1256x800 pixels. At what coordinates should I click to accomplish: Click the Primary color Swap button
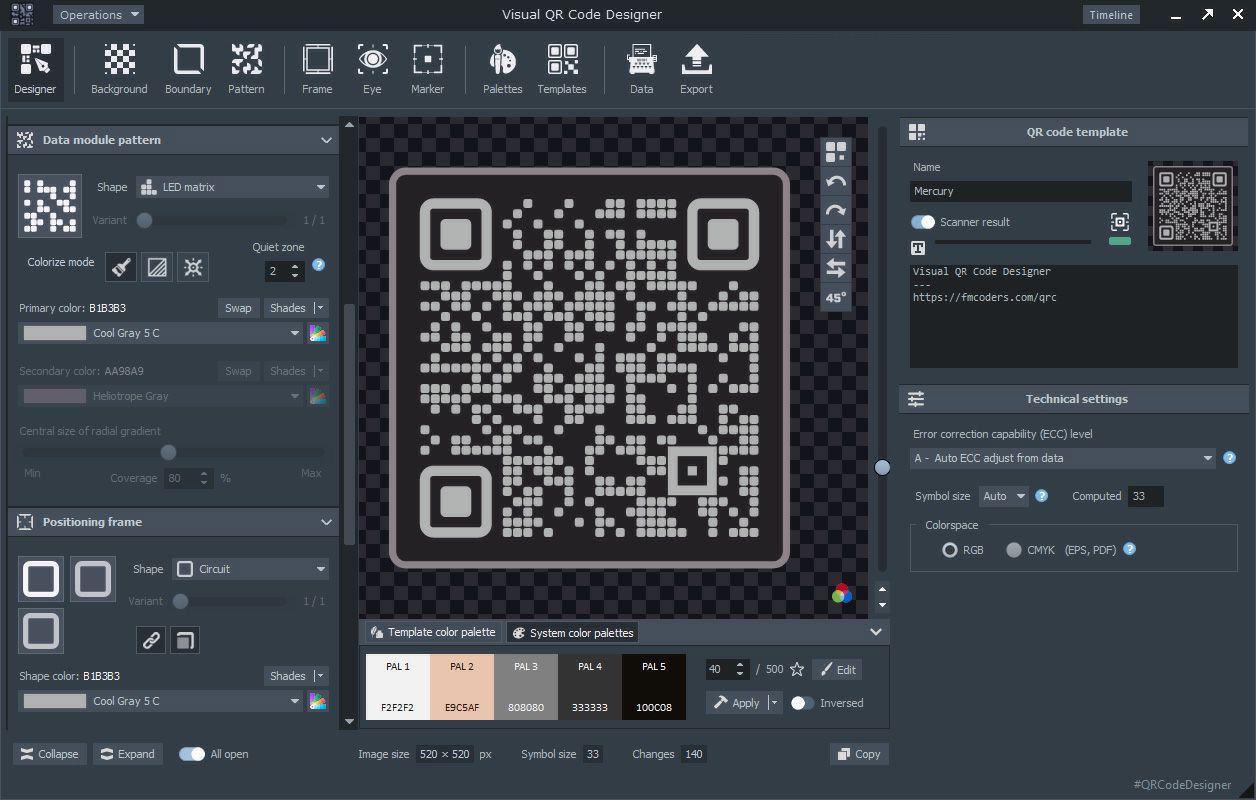(238, 308)
